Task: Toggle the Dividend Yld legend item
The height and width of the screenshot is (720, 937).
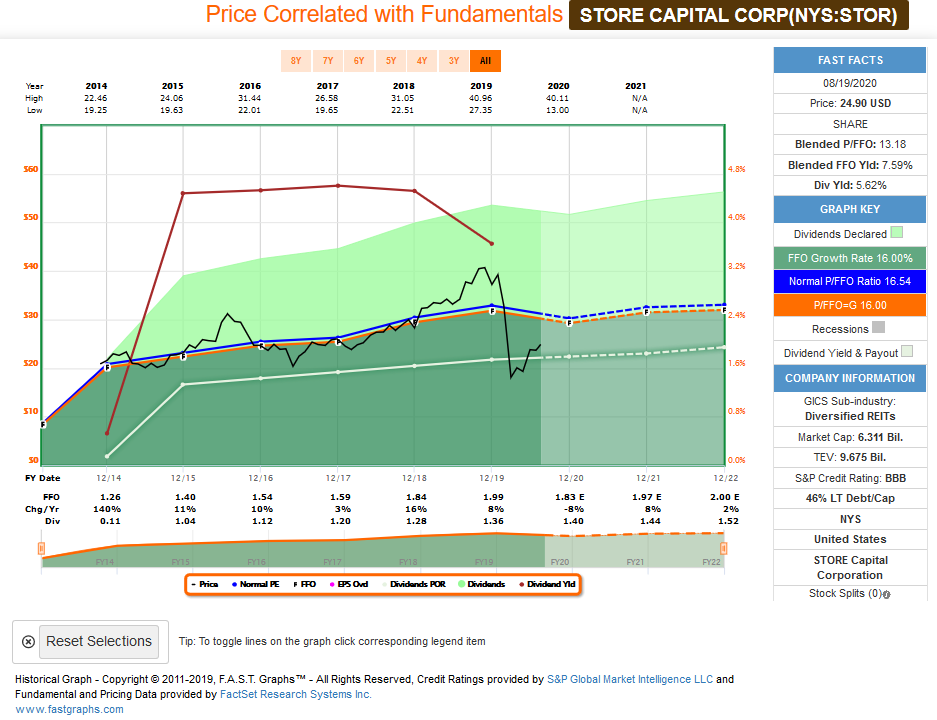Action: click(x=547, y=584)
